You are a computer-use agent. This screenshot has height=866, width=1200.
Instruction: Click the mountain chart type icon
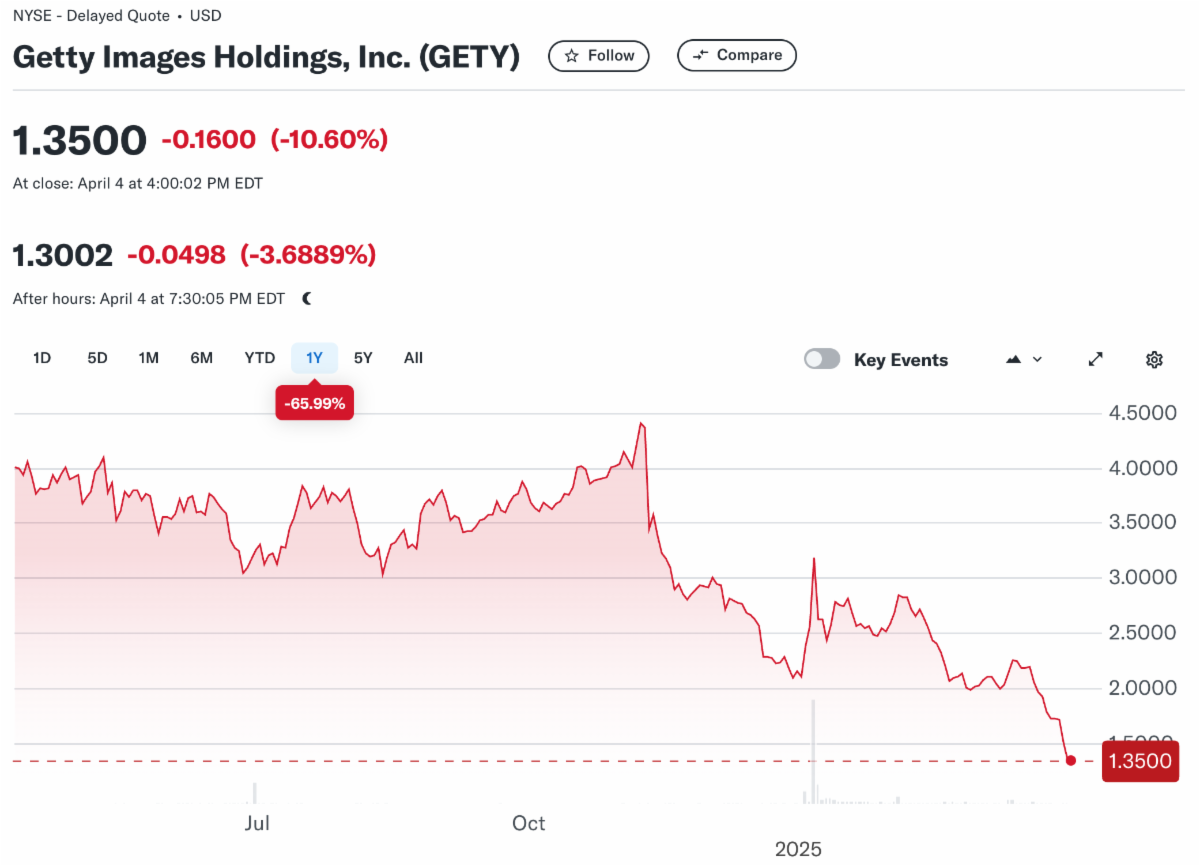tap(1014, 359)
